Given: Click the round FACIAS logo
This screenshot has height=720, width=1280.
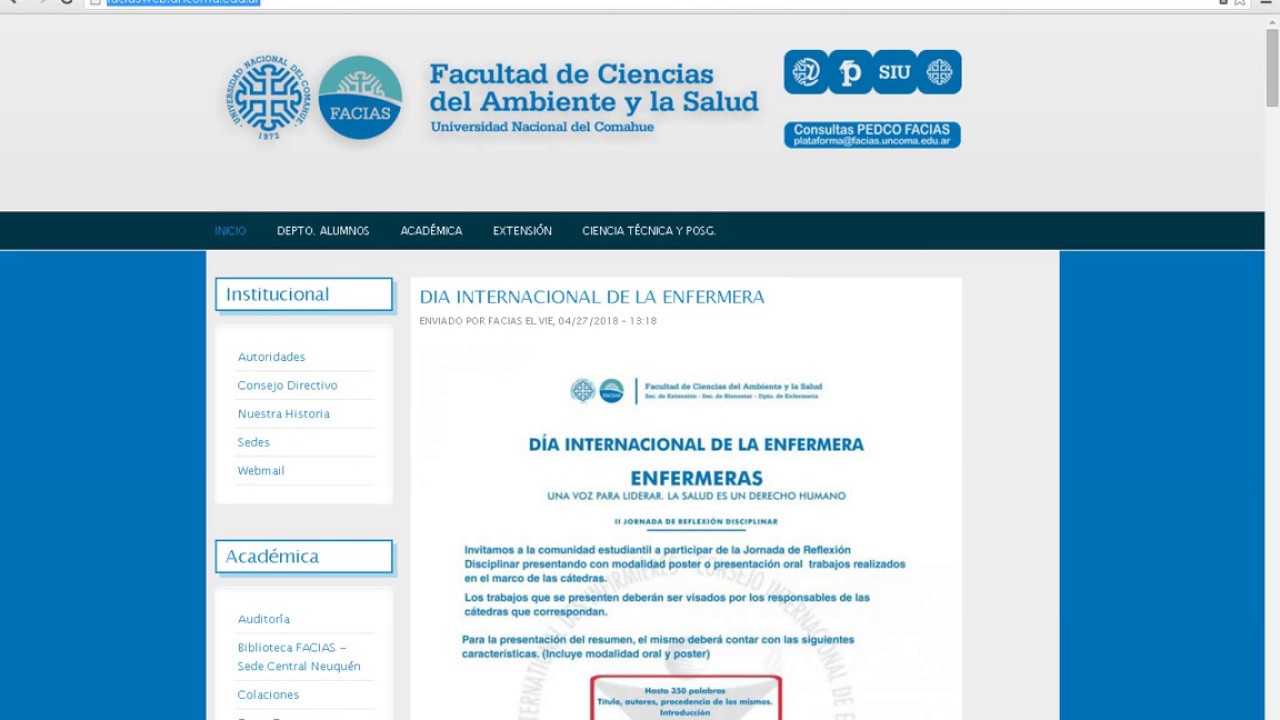Looking at the screenshot, I should coord(360,97).
